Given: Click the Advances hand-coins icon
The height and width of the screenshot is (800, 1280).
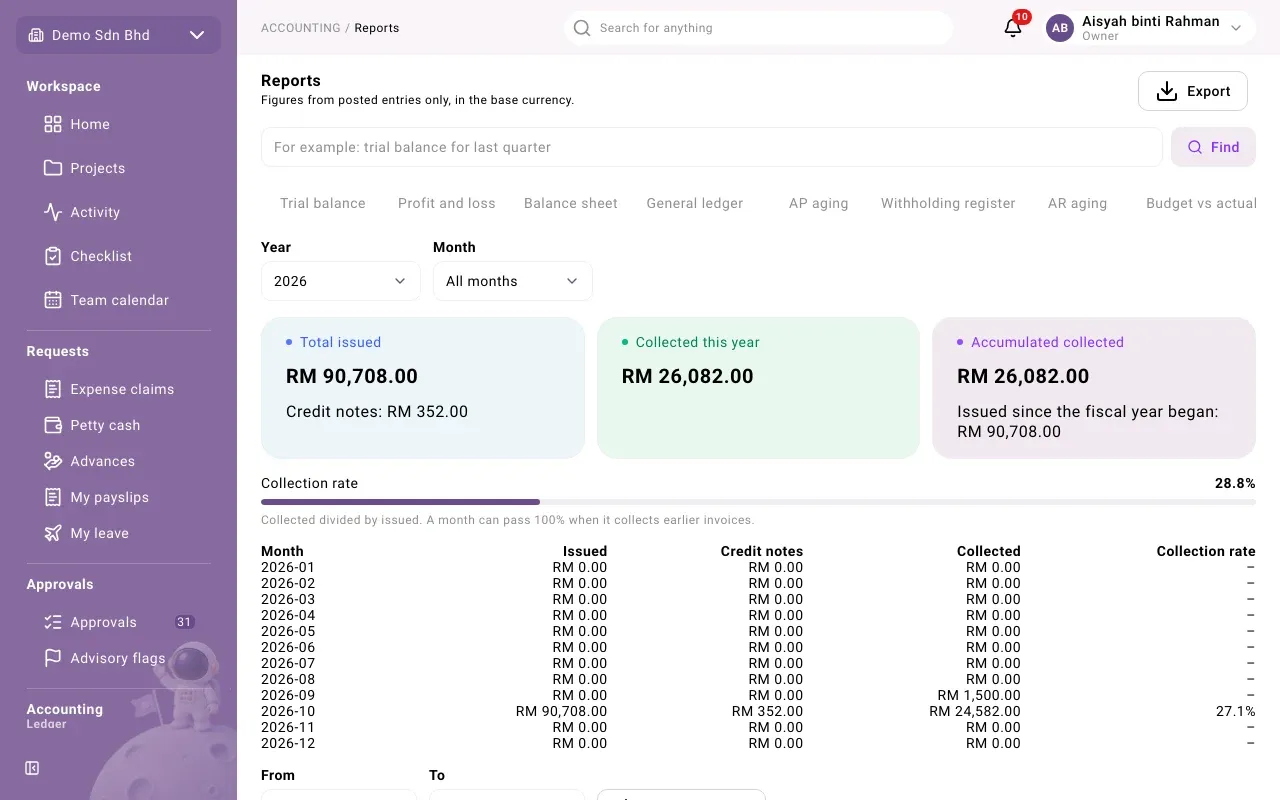Looking at the screenshot, I should (x=53, y=461).
